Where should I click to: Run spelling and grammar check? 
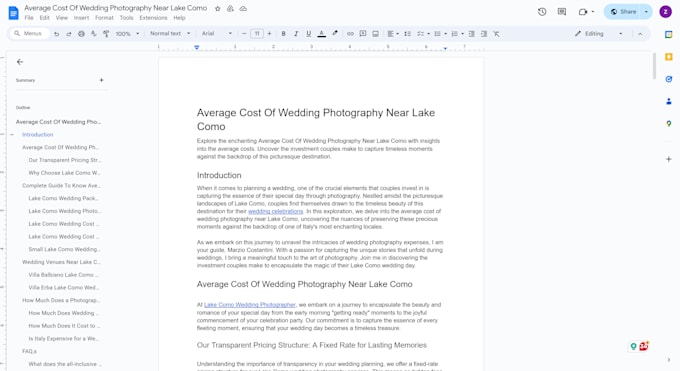(x=94, y=34)
